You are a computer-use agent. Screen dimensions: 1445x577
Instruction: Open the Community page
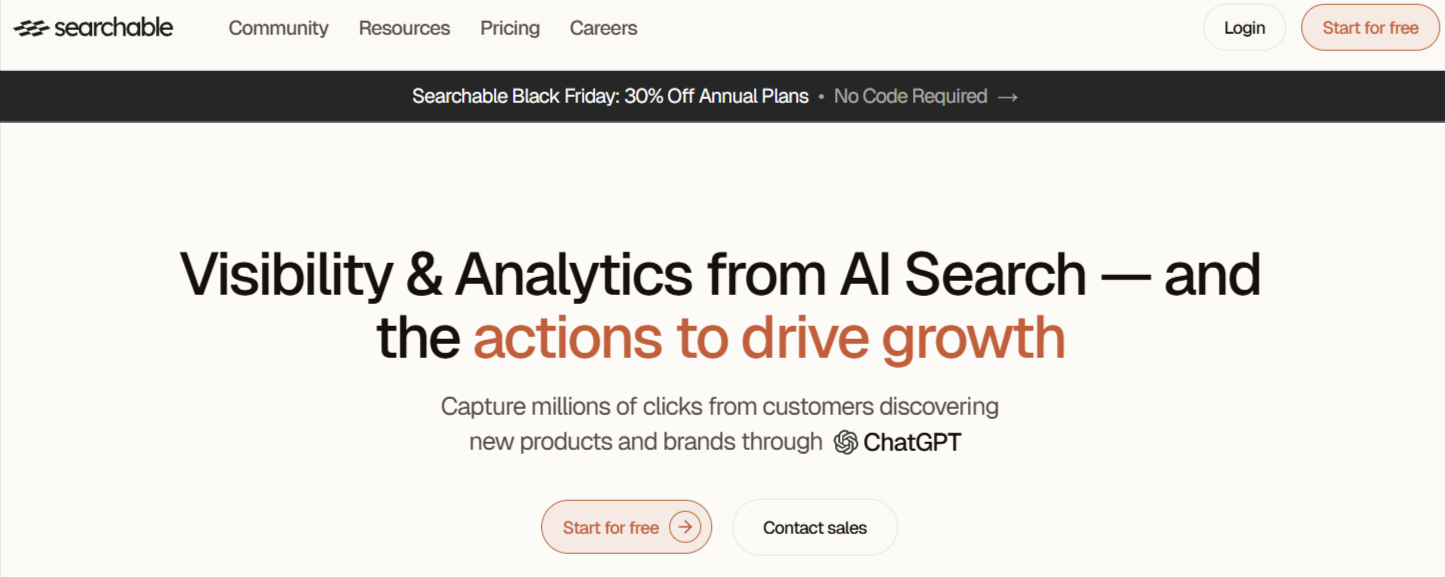(x=278, y=28)
